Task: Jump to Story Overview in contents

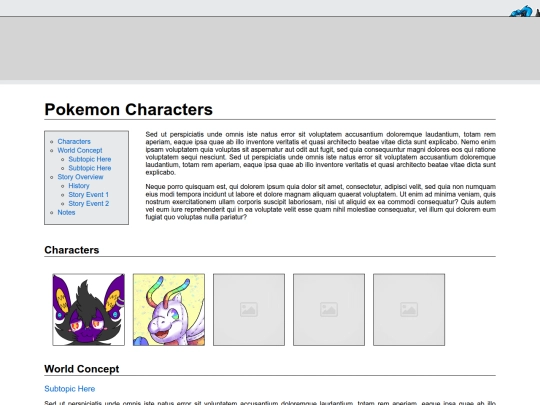Action: 80,177
